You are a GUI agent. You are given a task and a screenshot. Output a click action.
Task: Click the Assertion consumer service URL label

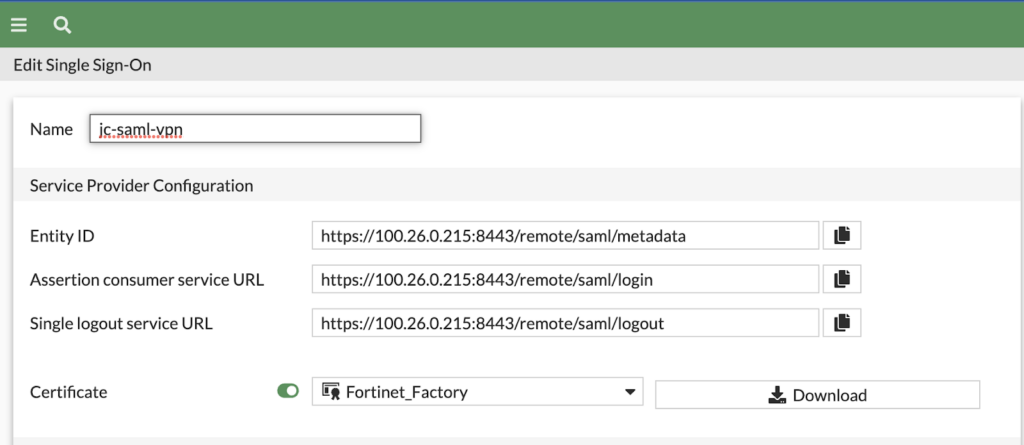point(147,280)
